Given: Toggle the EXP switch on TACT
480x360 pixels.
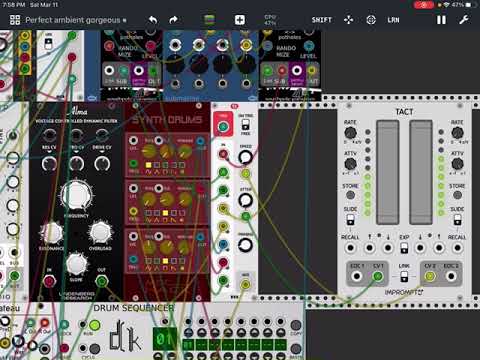Looking at the screenshot, I should (404, 248).
